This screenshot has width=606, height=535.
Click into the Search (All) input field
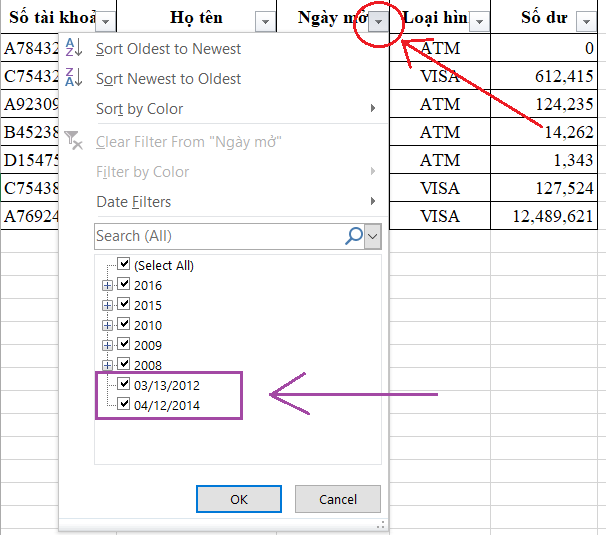(215, 236)
